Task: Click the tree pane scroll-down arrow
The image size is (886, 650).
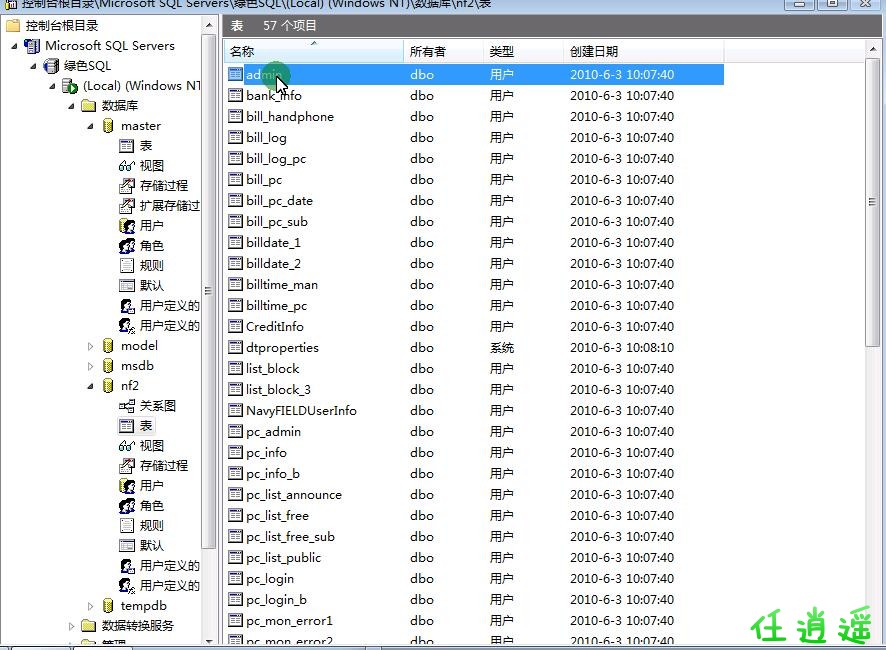Action: 209,641
